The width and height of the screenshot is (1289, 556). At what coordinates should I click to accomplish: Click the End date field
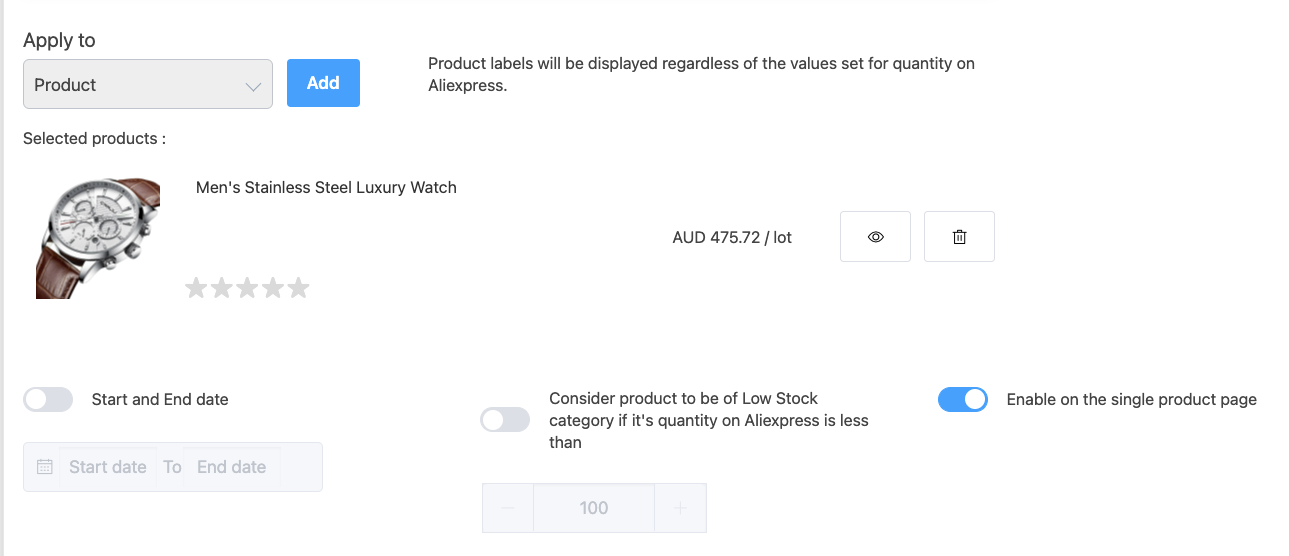(x=231, y=467)
